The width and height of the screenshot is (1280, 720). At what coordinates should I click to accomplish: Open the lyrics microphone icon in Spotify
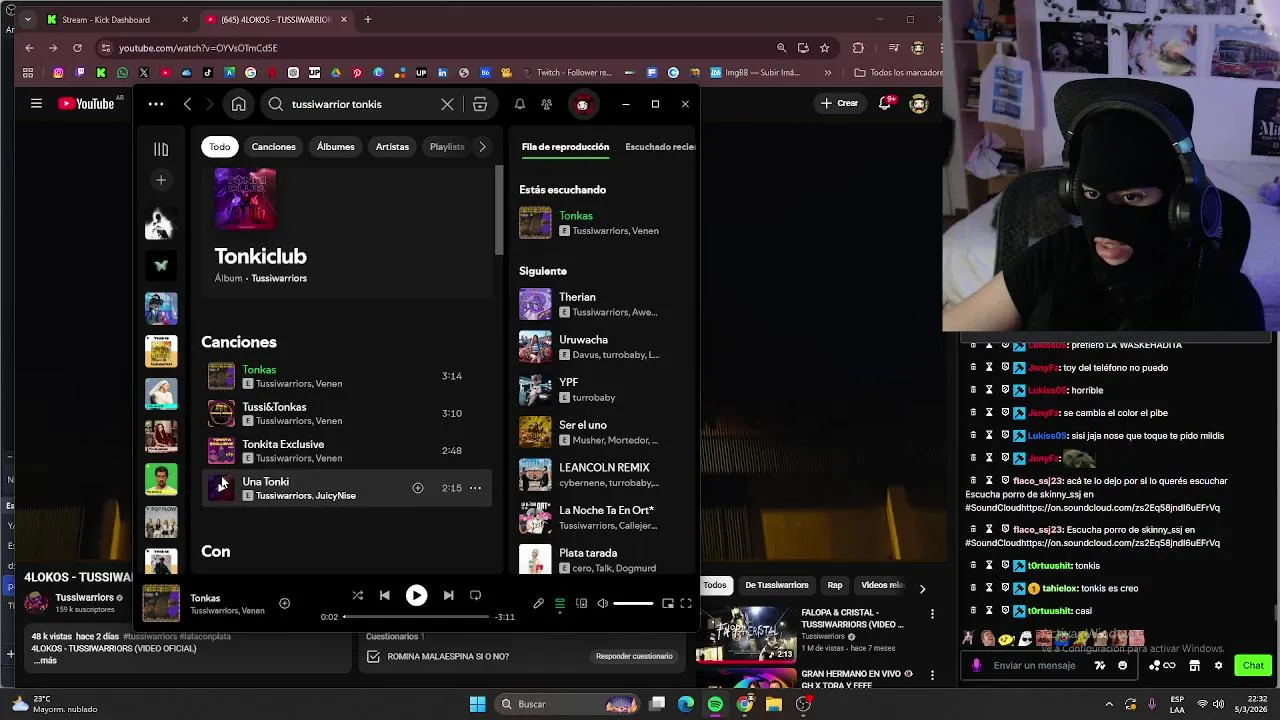538,603
